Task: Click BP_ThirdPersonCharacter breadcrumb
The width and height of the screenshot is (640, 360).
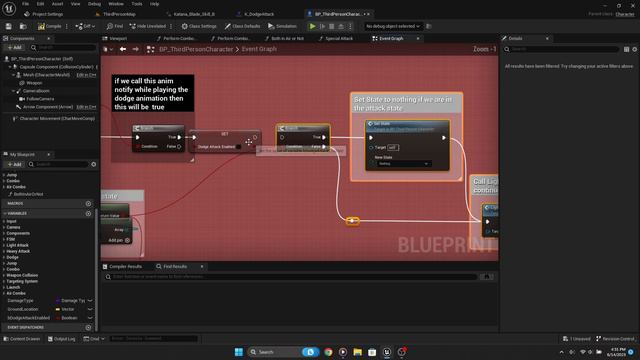Action: pos(196,49)
